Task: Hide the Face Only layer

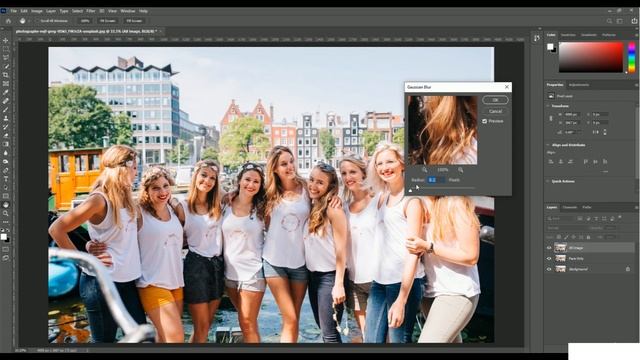Action: point(549,258)
